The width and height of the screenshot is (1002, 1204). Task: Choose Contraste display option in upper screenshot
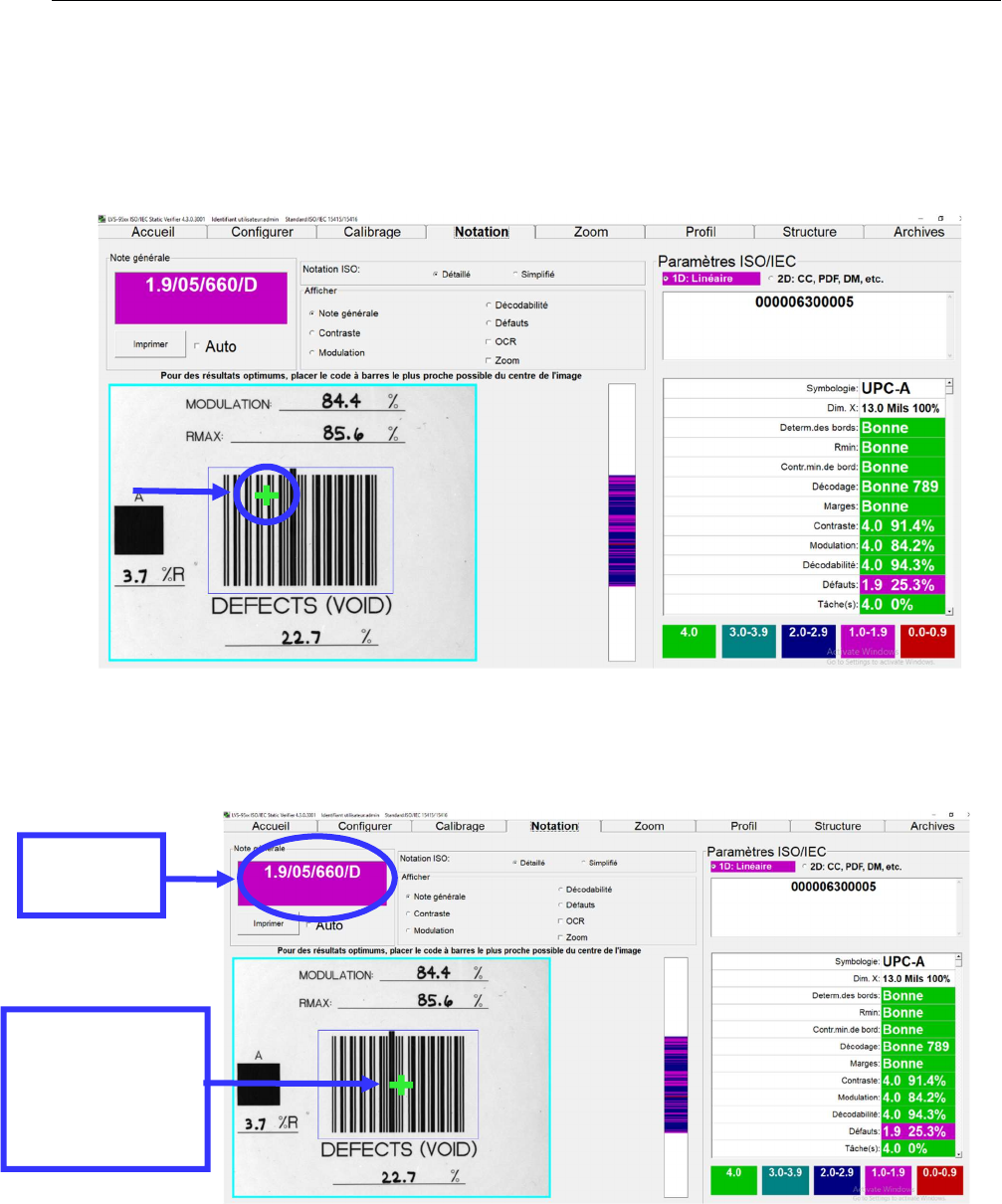pos(334,333)
